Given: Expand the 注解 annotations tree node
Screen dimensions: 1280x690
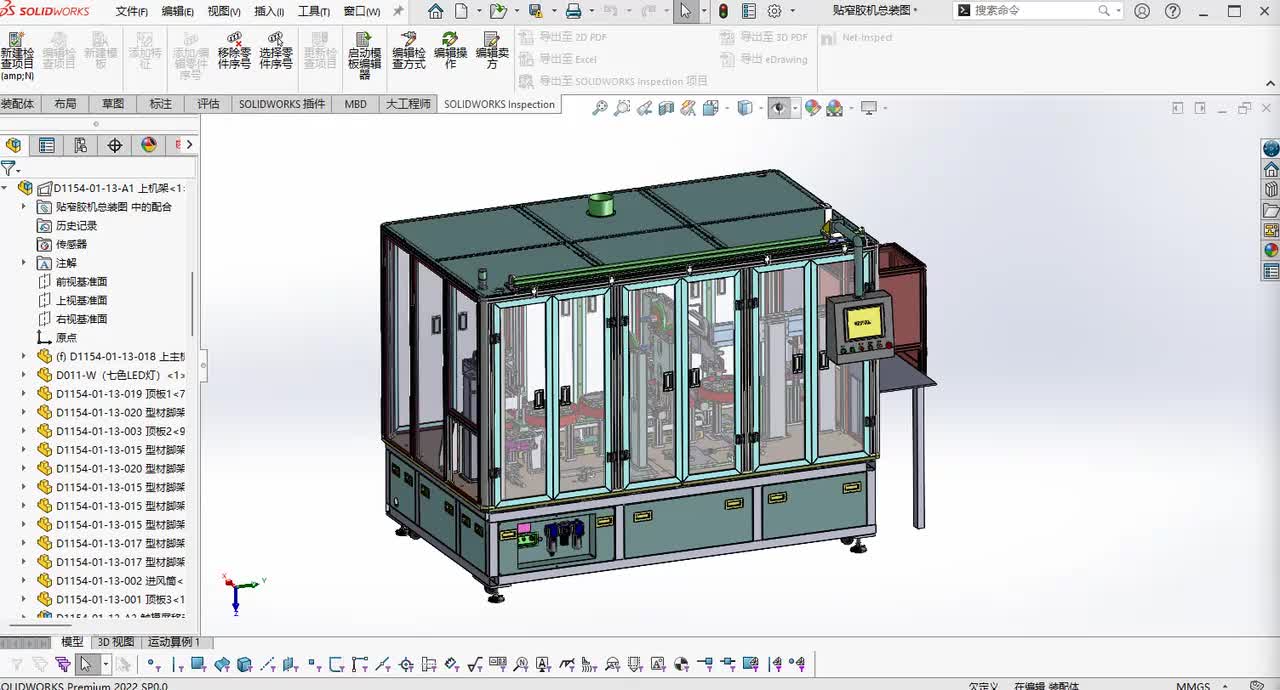Looking at the screenshot, I should pos(24,263).
